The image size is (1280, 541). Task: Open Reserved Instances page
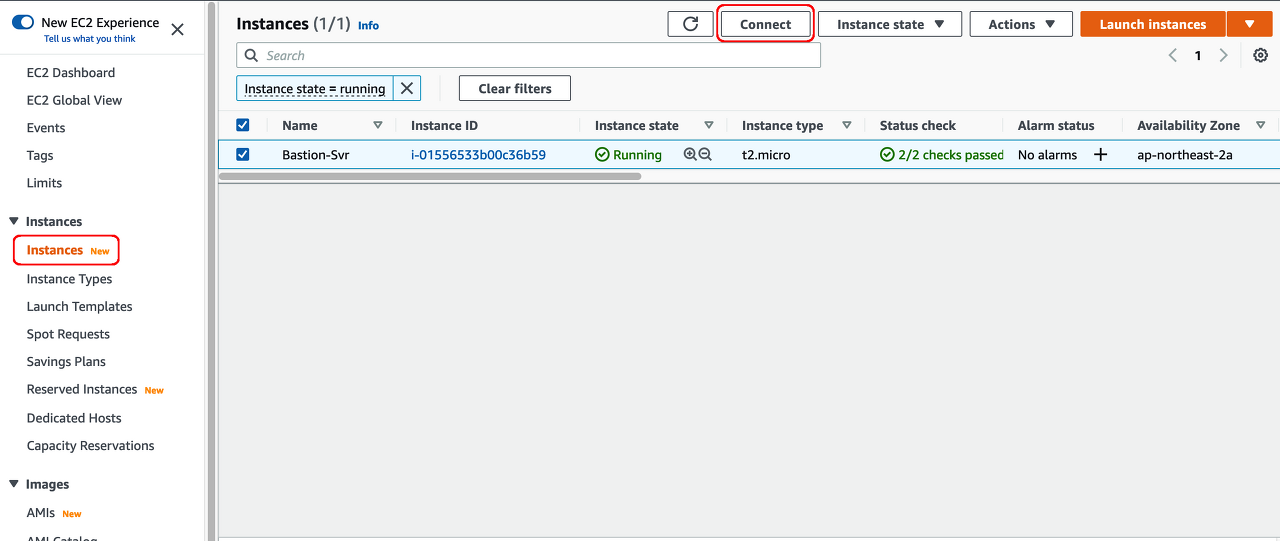click(82, 390)
